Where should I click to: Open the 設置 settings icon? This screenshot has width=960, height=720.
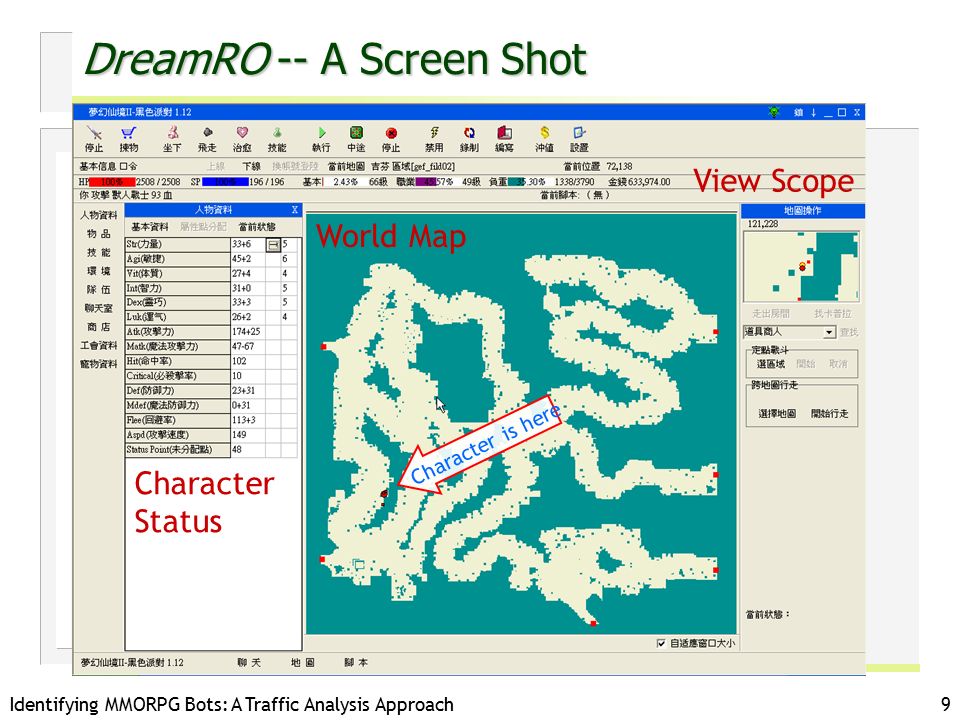pos(579,133)
